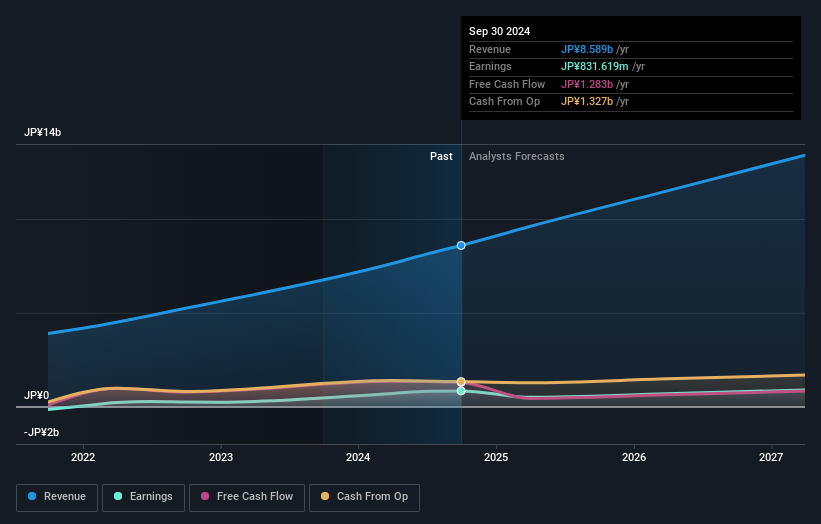Click the JP¥0 y-axis label
Image resolution: width=821 pixels, height=524 pixels.
[37, 395]
